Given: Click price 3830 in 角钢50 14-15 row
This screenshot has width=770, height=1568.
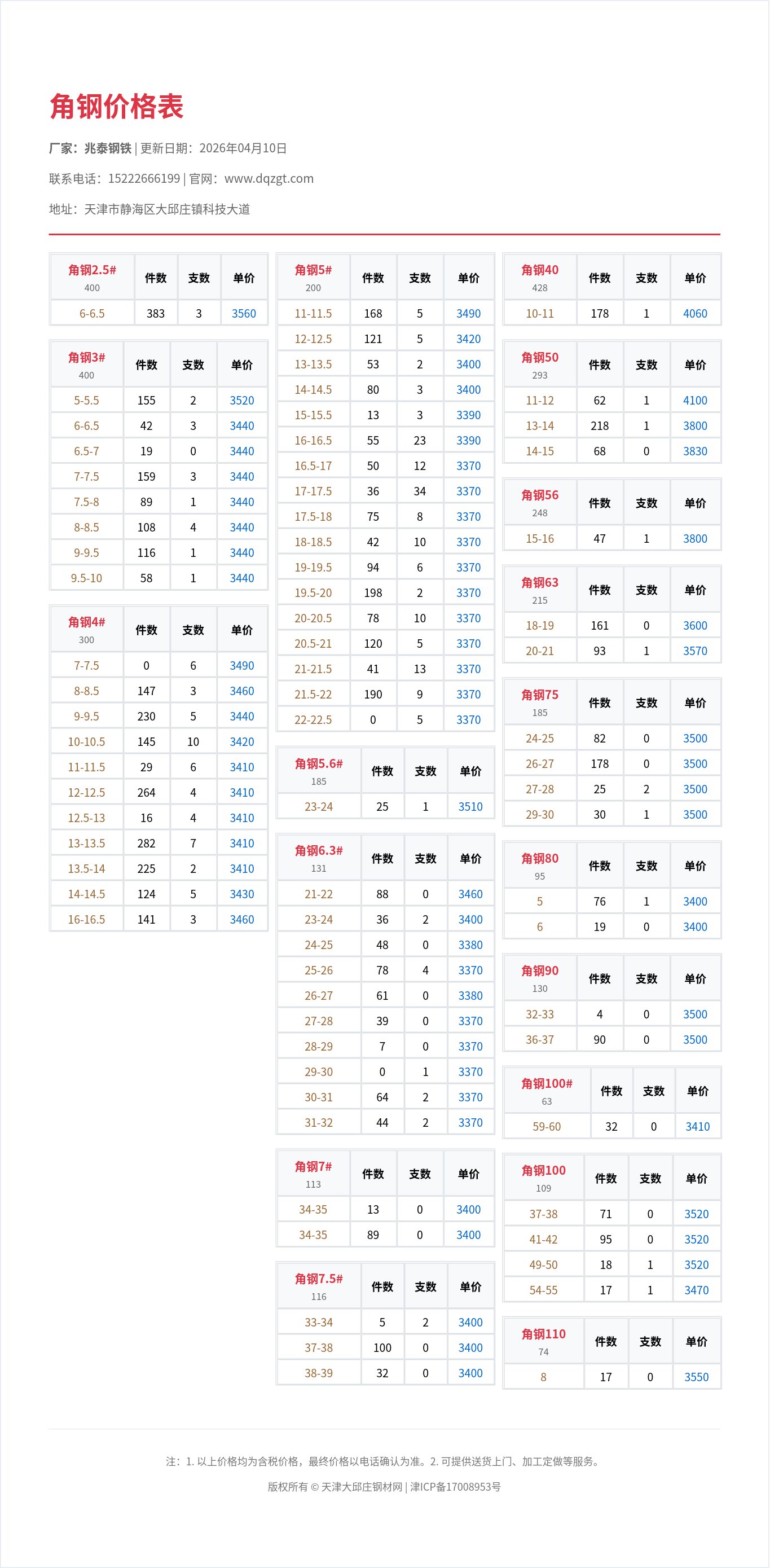Looking at the screenshot, I should (x=695, y=451).
